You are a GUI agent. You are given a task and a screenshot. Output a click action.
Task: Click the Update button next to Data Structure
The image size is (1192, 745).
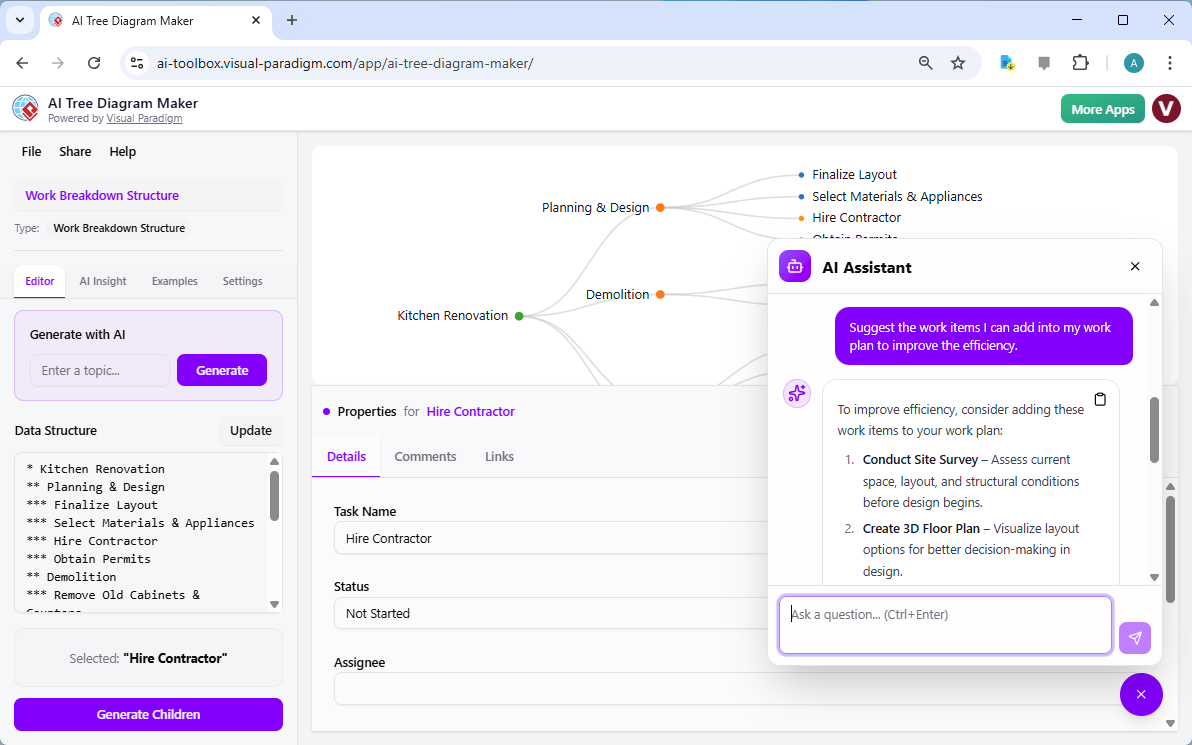point(250,430)
